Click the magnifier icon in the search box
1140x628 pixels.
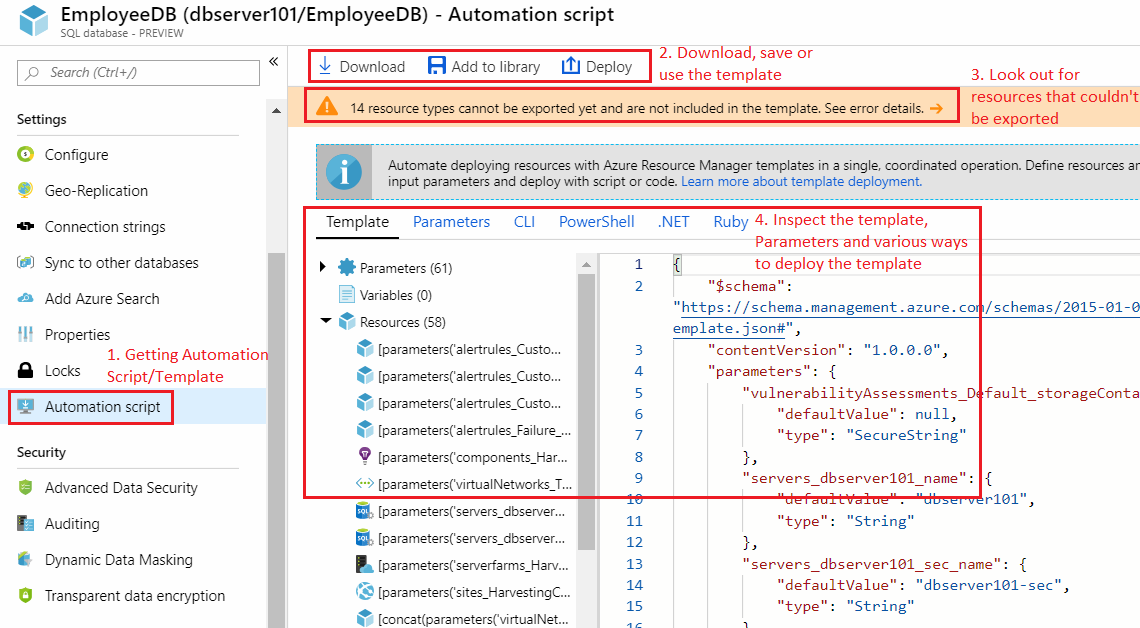click(x=32, y=73)
